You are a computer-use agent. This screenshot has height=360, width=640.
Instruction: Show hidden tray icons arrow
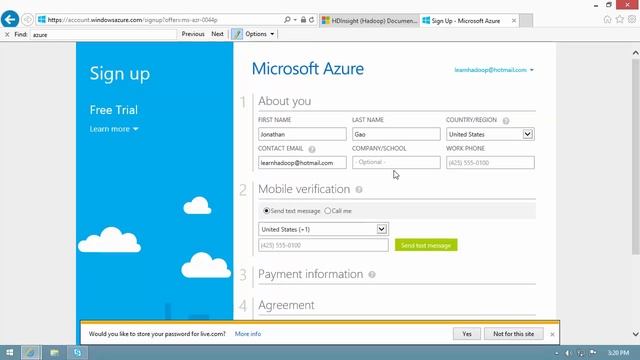[x=557, y=353]
